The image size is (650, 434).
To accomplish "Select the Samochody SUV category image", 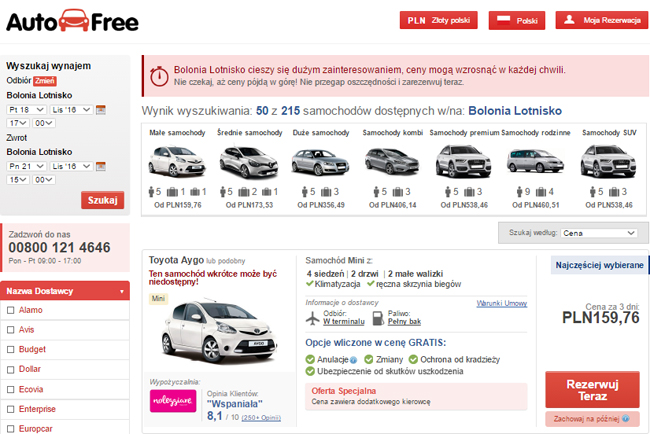I will click(608, 161).
